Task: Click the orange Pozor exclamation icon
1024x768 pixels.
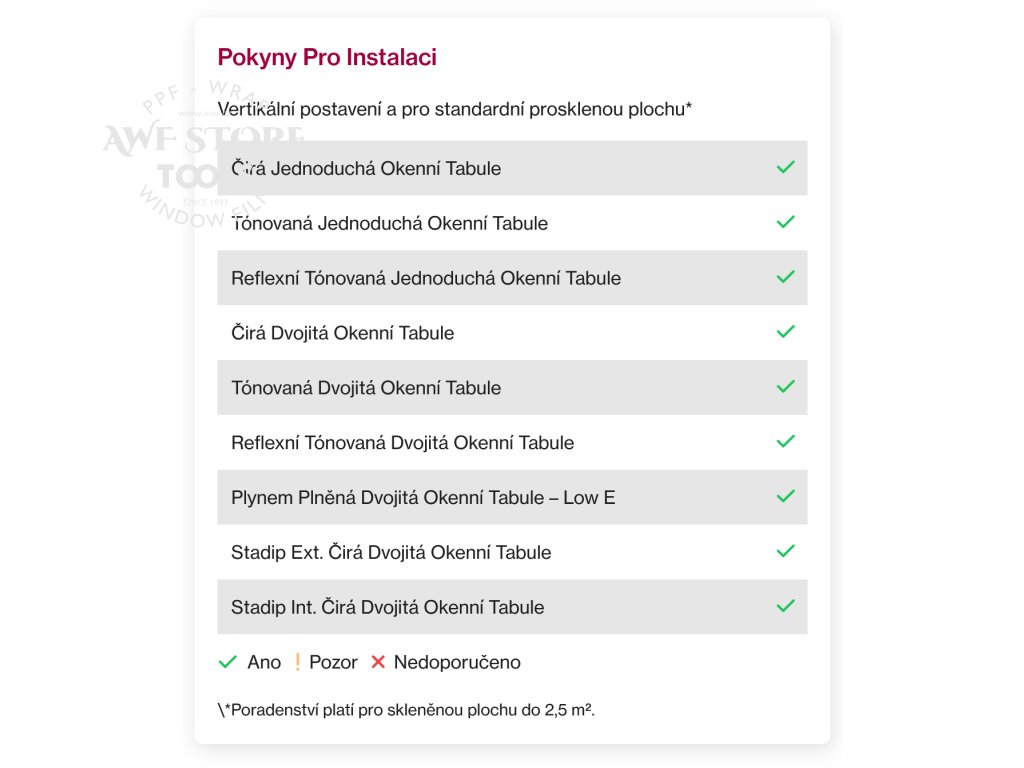Action: [x=297, y=662]
